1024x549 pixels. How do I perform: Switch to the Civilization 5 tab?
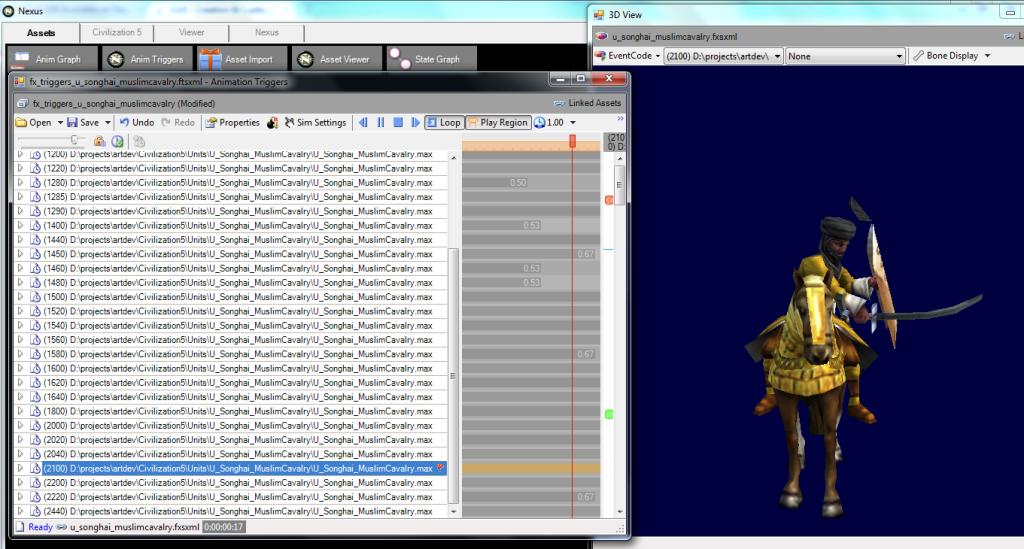point(116,32)
